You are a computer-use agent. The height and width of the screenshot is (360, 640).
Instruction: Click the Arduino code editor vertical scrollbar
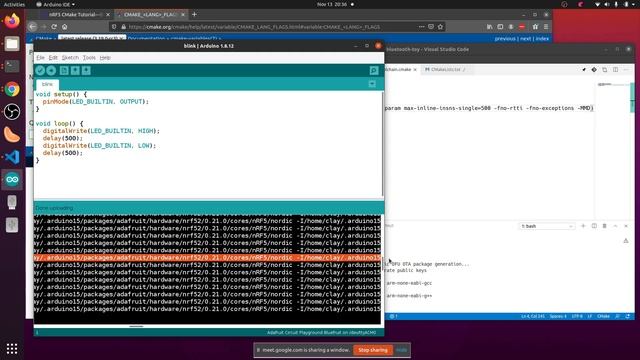pyautogui.click(x=382, y=144)
